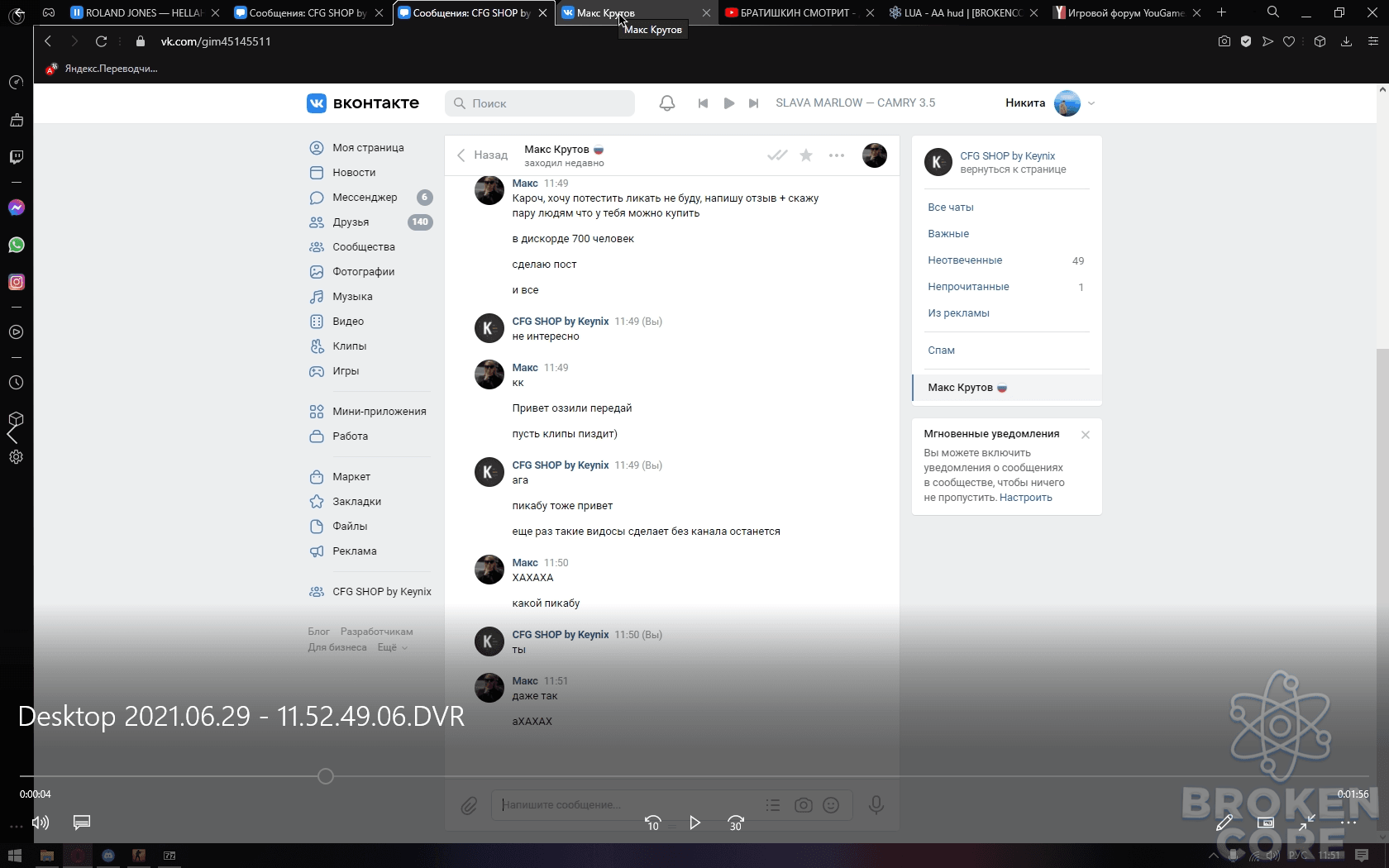Skip to next track in VK header

click(x=753, y=103)
